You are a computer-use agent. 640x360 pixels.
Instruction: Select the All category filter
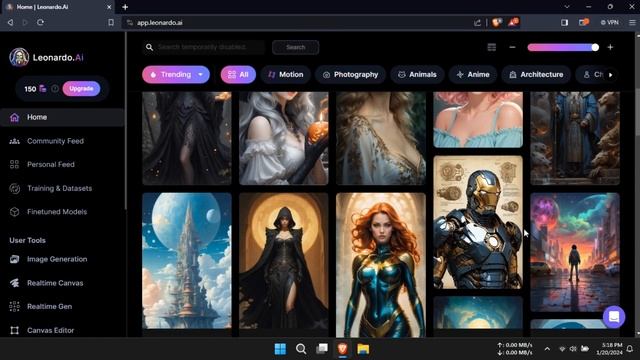coord(238,75)
